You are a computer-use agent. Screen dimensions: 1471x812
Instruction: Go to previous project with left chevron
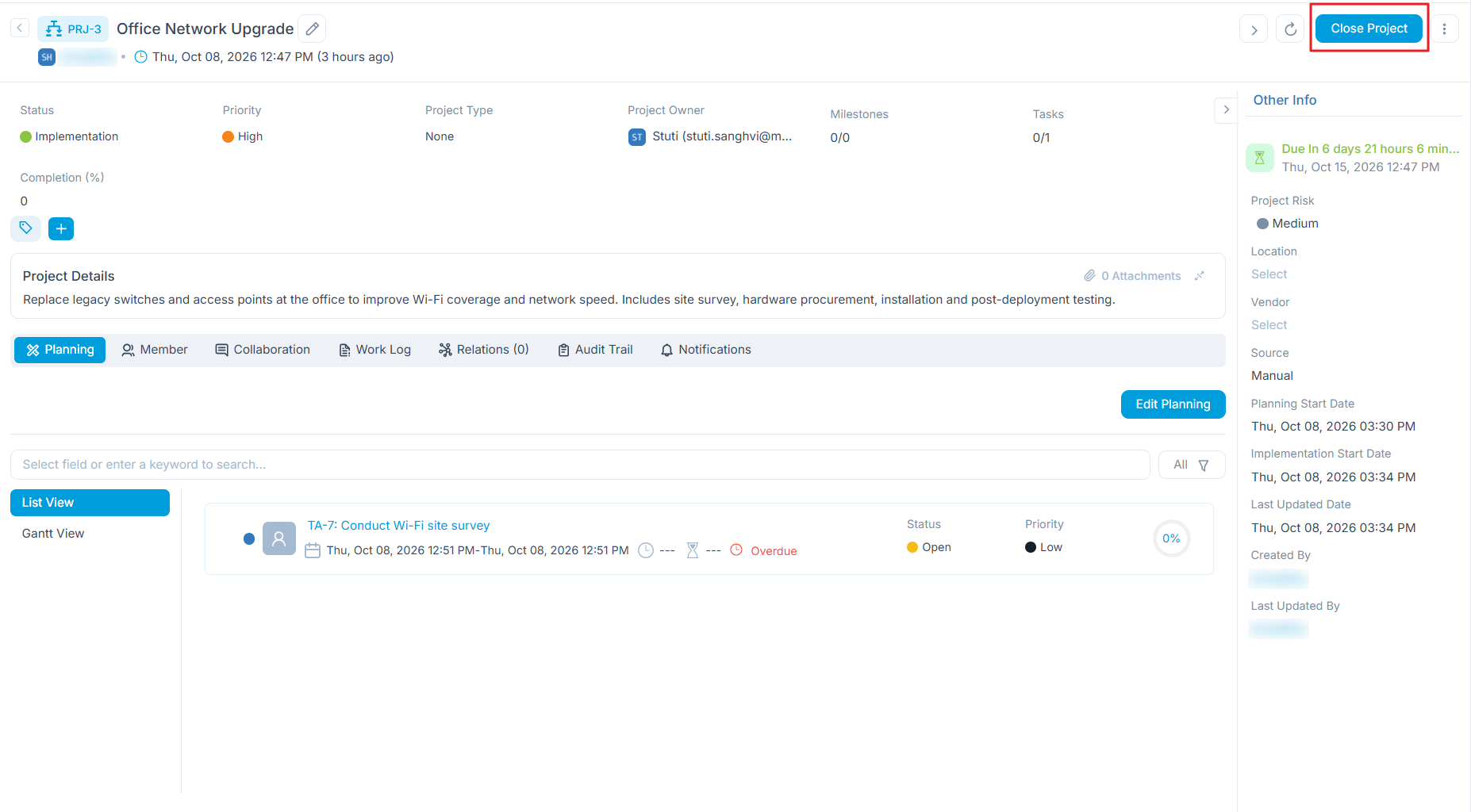click(20, 28)
